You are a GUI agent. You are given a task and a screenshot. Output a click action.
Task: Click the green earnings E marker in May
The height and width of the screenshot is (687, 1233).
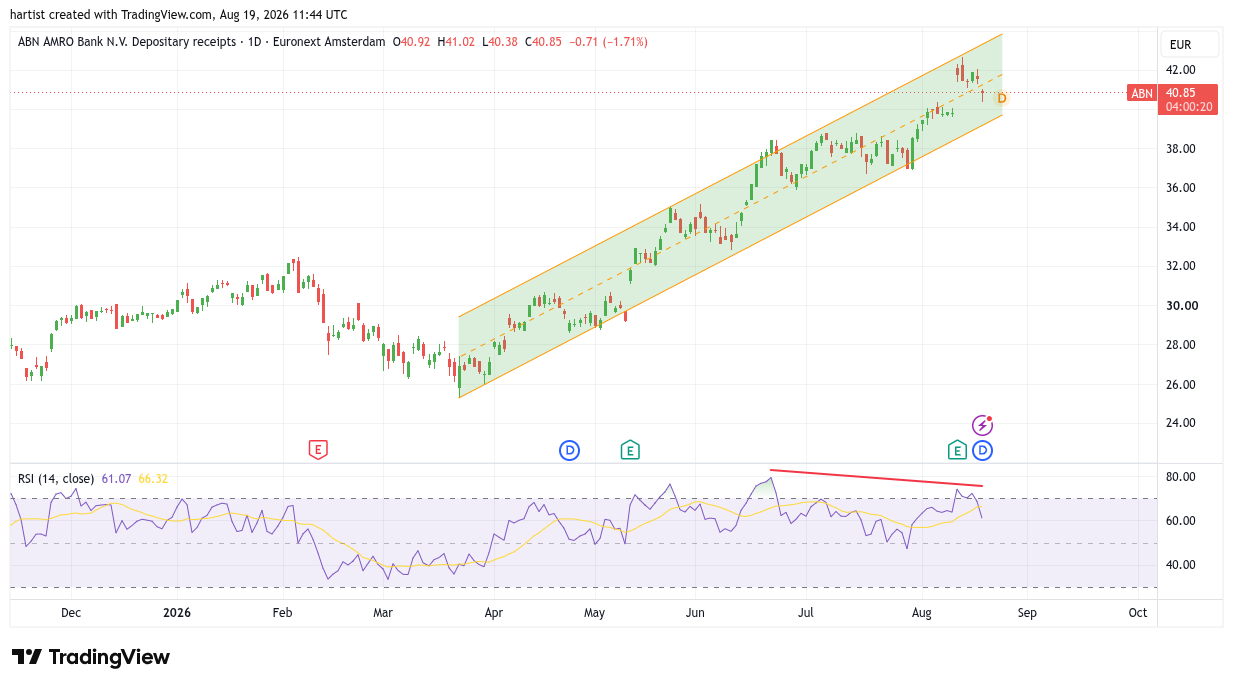(x=630, y=450)
